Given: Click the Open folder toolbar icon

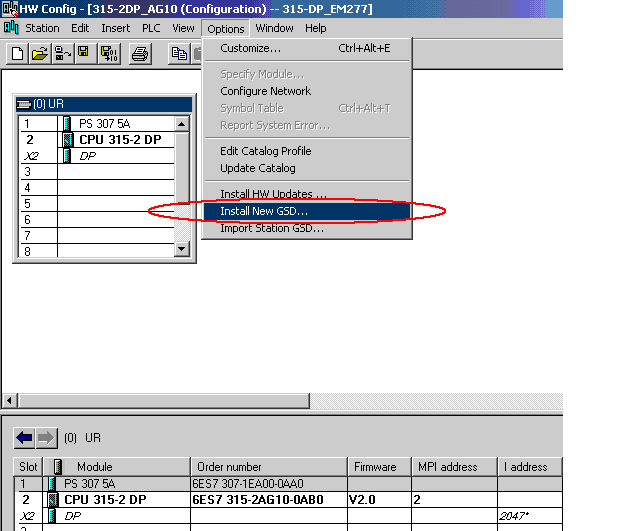Looking at the screenshot, I should click(x=39, y=53).
